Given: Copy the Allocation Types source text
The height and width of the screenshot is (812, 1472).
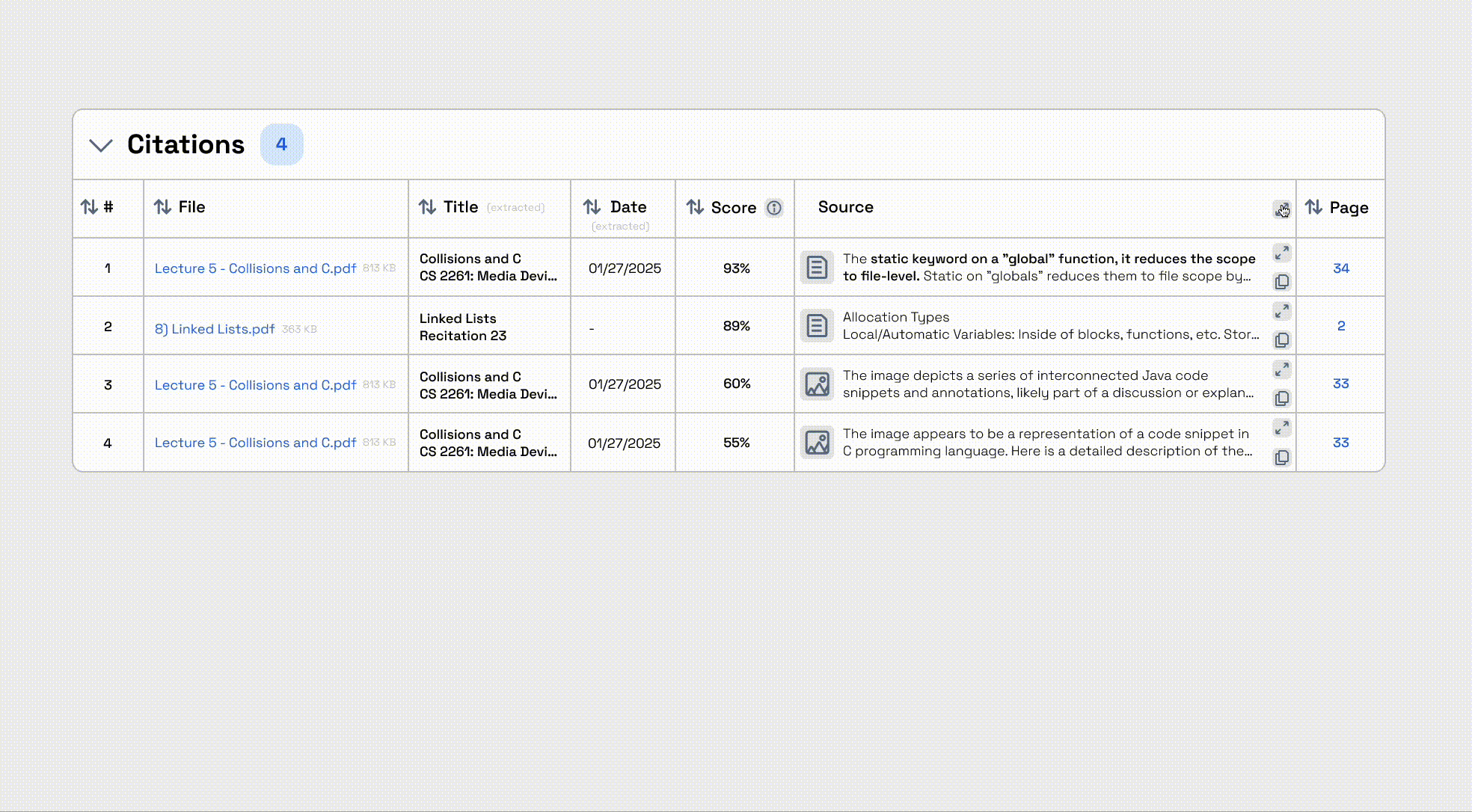Looking at the screenshot, I should tap(1281, 340).
